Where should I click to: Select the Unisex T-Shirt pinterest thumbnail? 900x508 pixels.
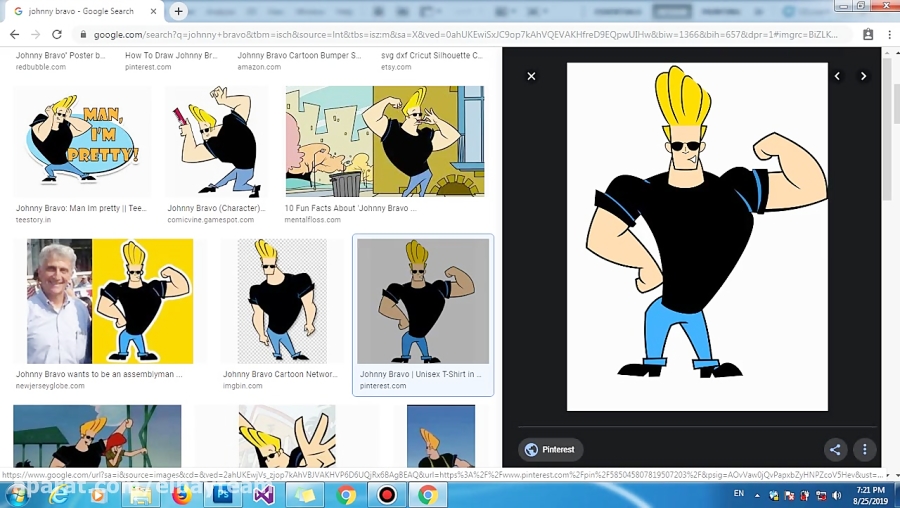point(423,301)
